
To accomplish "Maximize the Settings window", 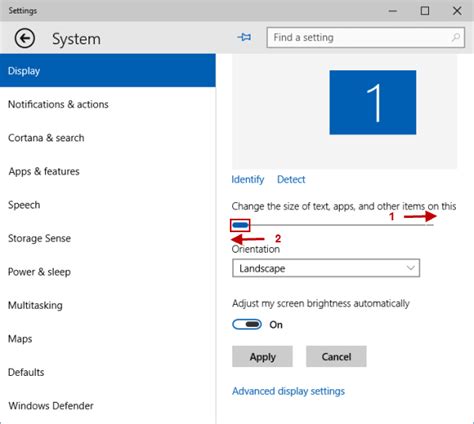I will coord(425,11).
